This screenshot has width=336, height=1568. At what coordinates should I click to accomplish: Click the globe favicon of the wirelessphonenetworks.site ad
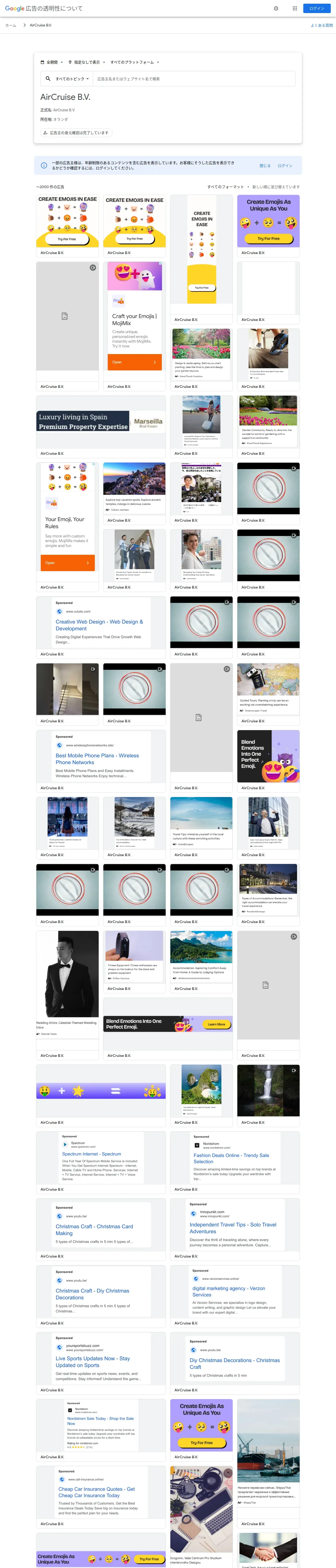point(60,745)
